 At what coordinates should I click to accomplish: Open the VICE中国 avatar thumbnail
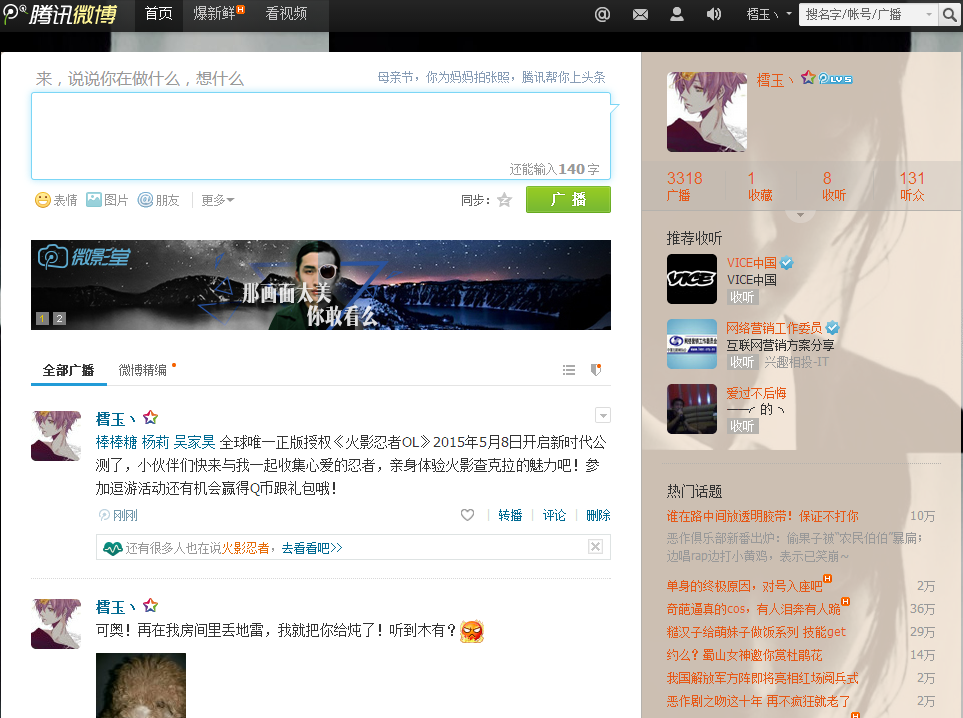pyautogui.click(x=692, y=279)
